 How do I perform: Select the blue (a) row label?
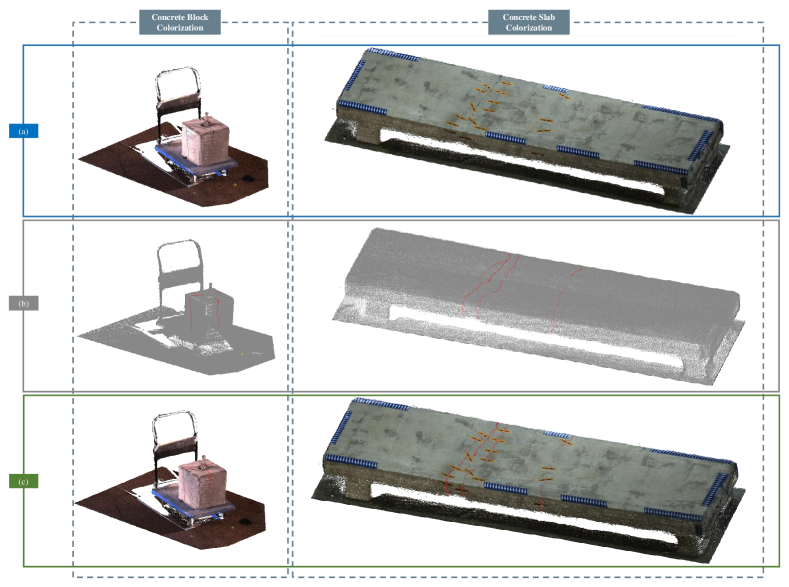point(24,131)
